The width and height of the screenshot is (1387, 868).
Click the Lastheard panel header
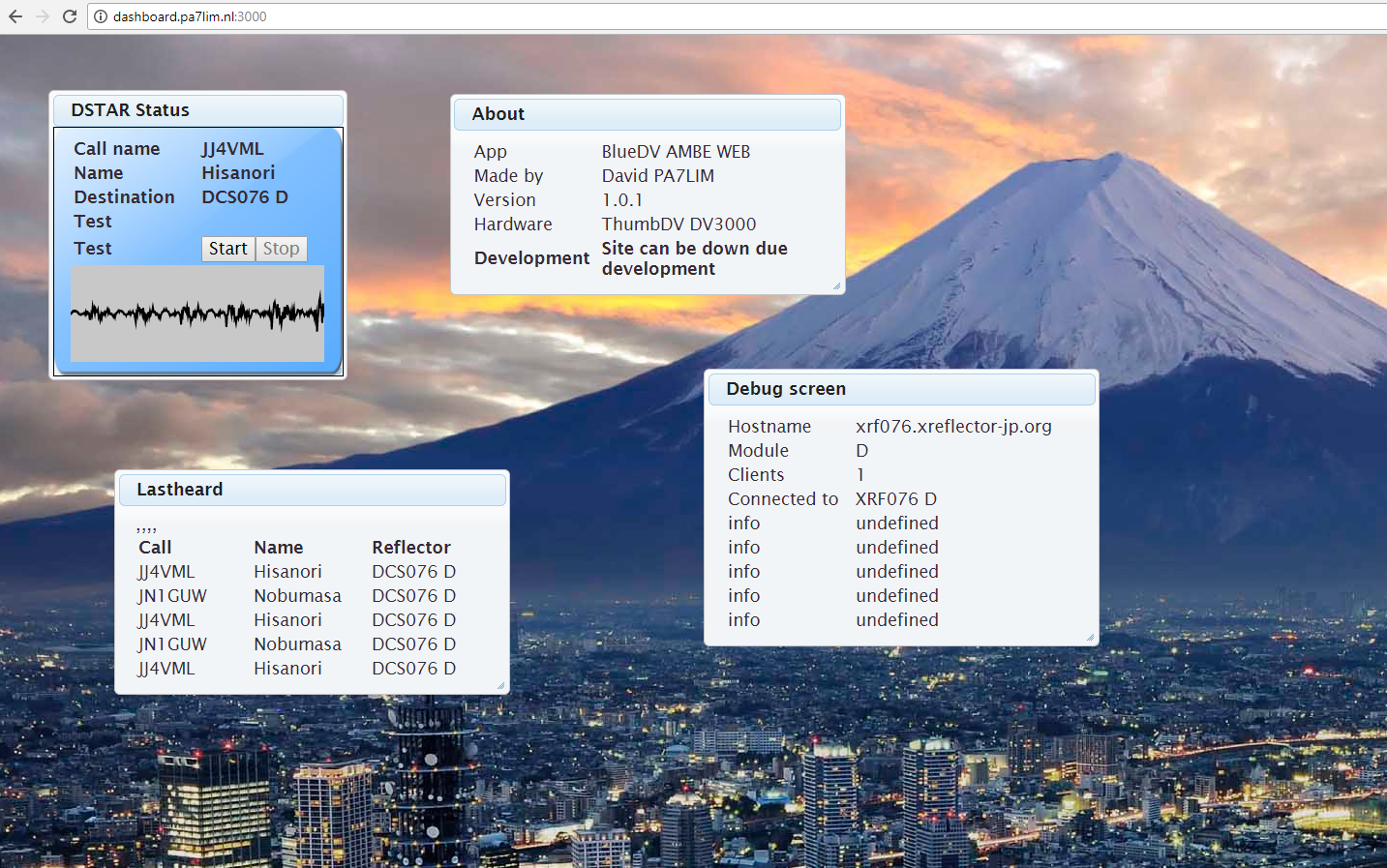[x=311, y=490]
